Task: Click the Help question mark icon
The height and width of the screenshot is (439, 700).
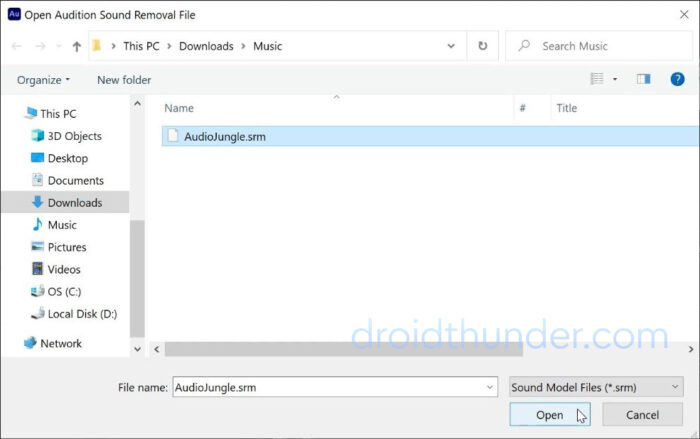Action: 677,79
